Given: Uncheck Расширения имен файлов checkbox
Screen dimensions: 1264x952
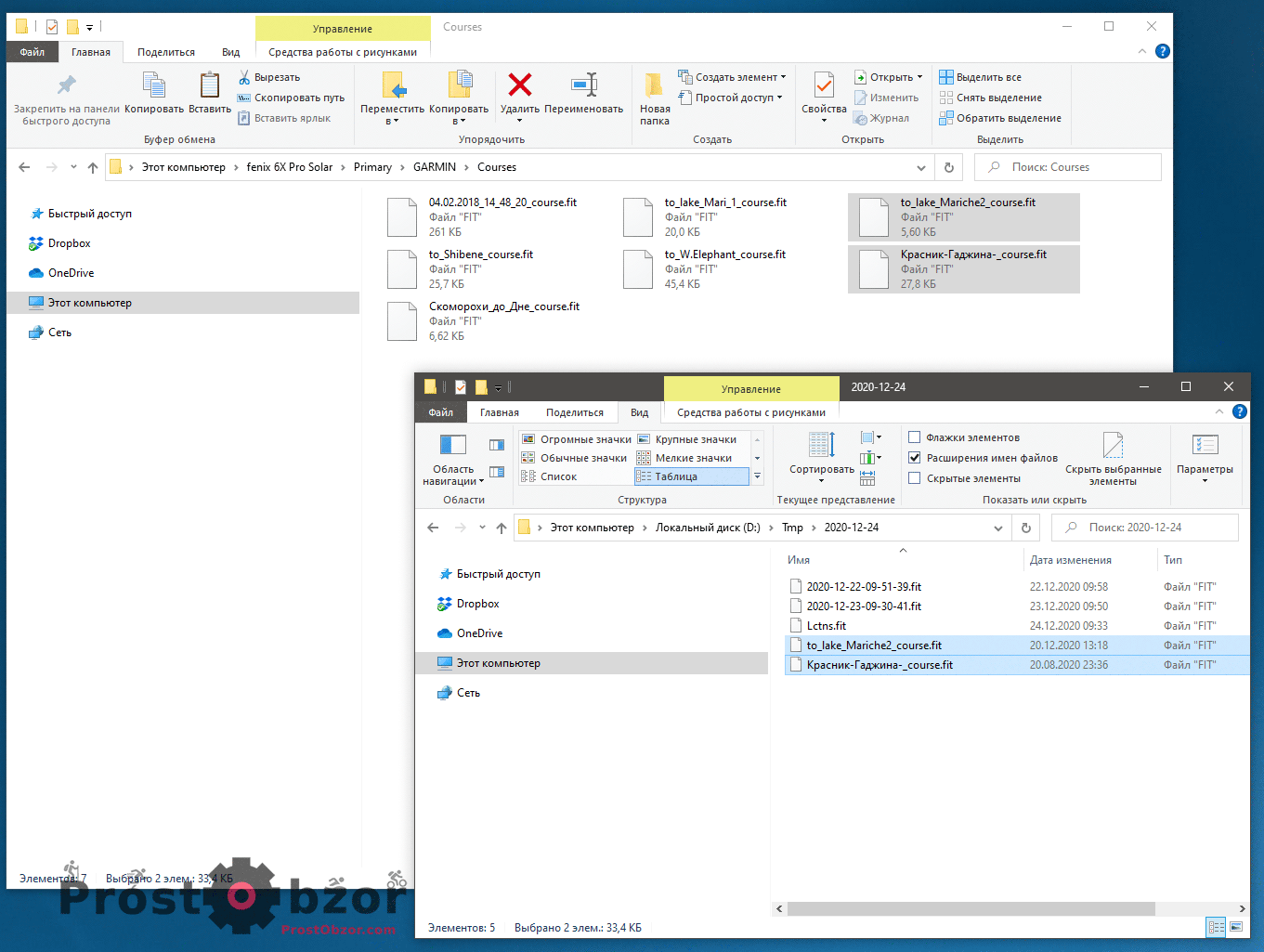Looking at the screenshot, I should [915, 458].
